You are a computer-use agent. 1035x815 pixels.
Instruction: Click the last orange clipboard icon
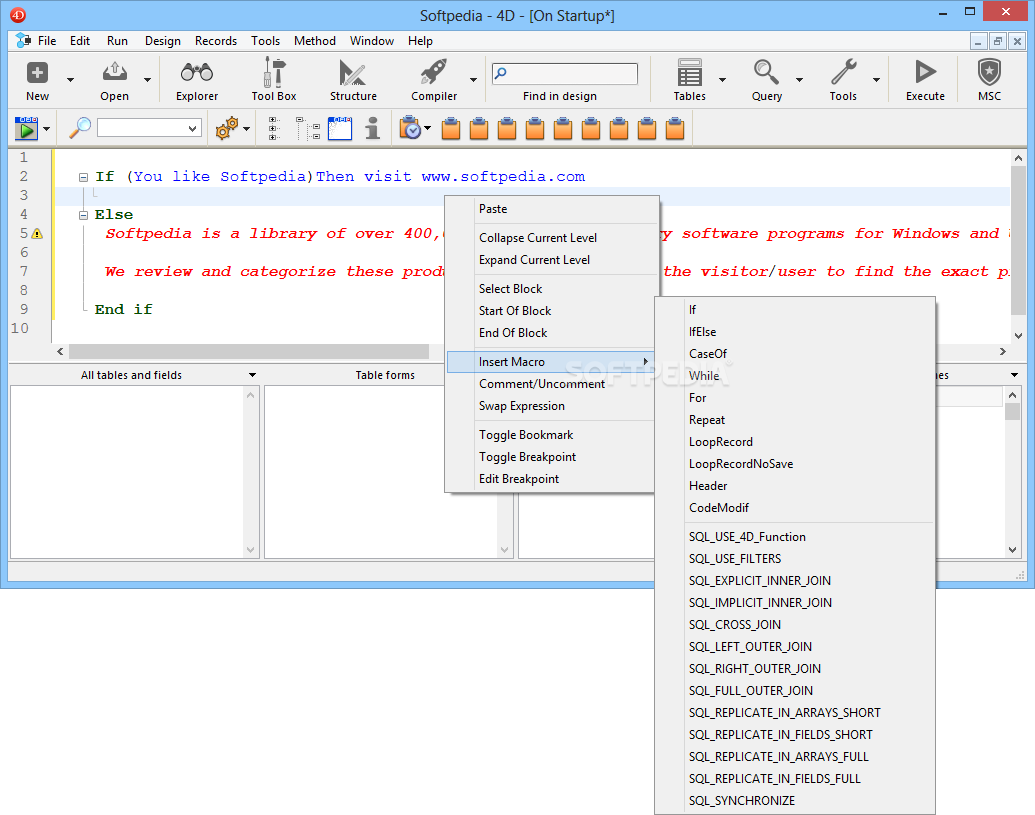click(x=675, y=128)
